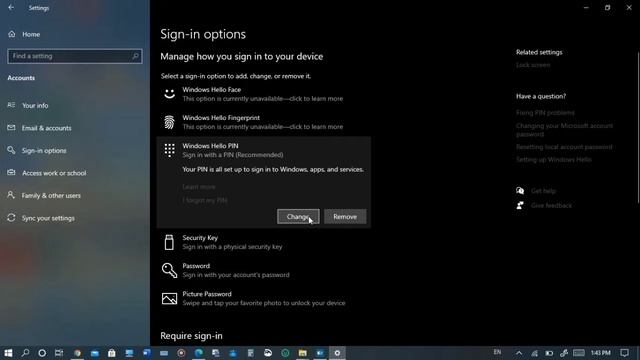Click the Change PIN button
The image size is (640, 360).
[x=298, y=217]
